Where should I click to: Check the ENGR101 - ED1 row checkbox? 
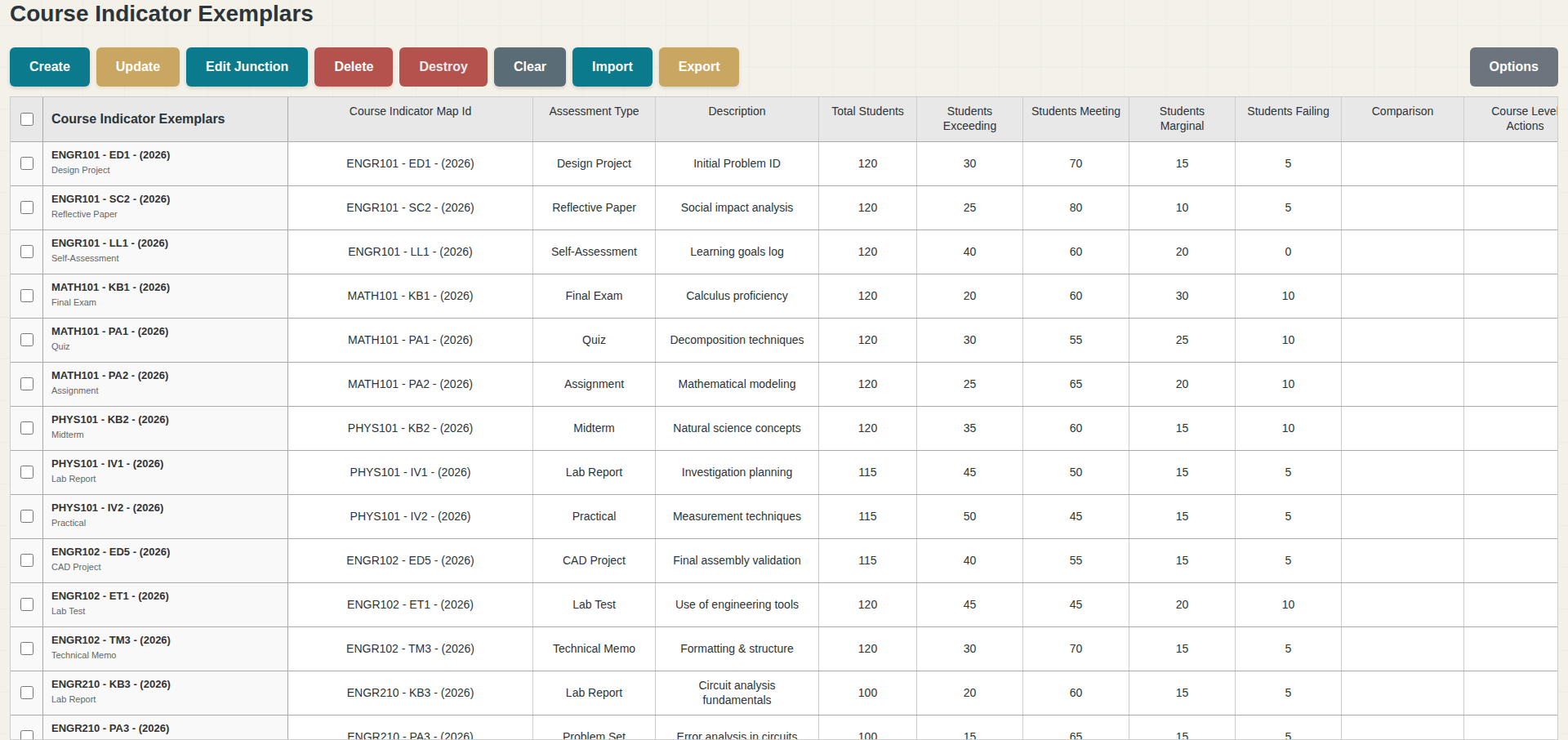tap(26, 163)
